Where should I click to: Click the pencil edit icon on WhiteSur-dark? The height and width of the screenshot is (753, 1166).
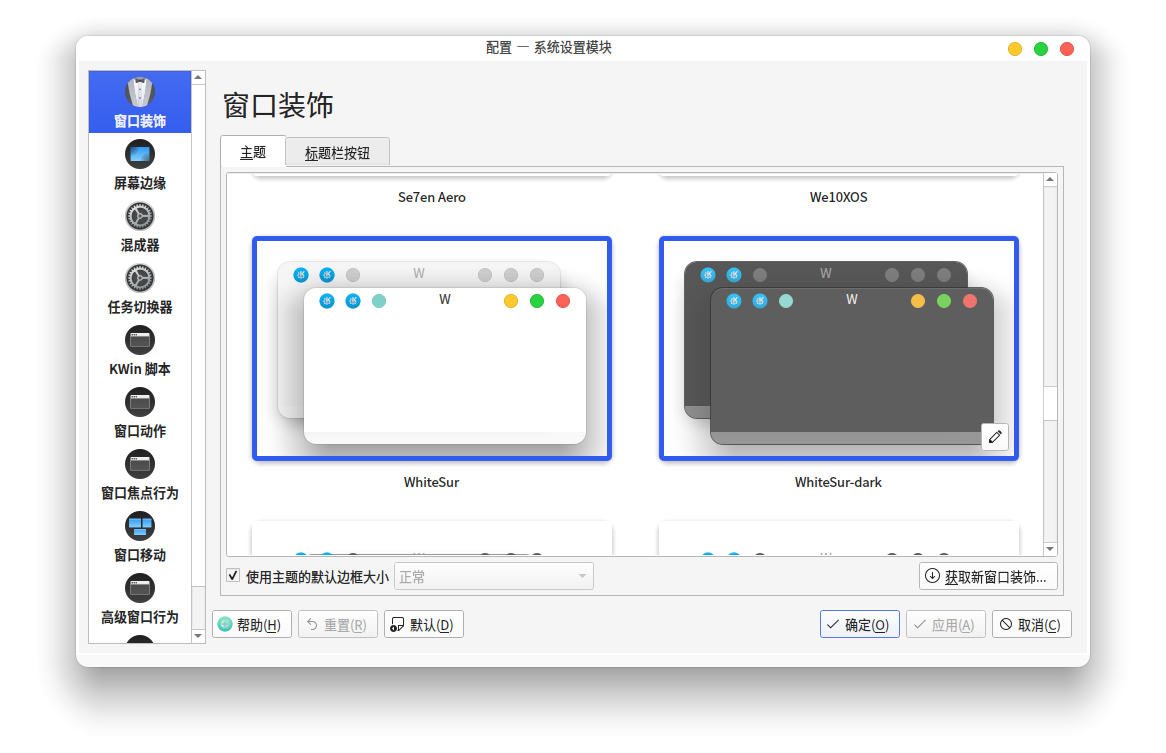pyautogui.click(x=995, y=437)
